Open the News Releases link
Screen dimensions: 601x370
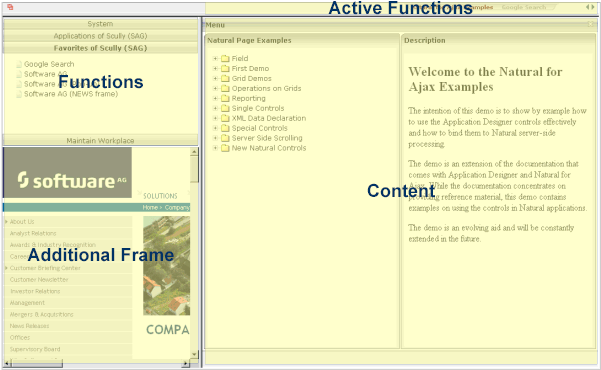[29, 326]
